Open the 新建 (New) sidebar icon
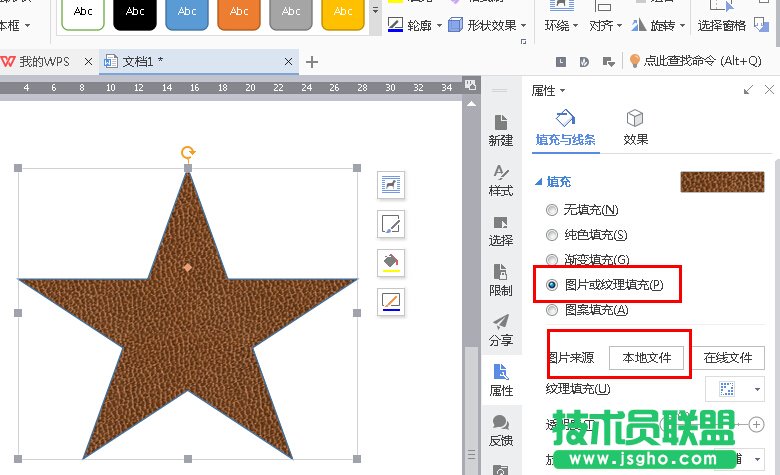780x475 pixels. (x=500, y=128)
